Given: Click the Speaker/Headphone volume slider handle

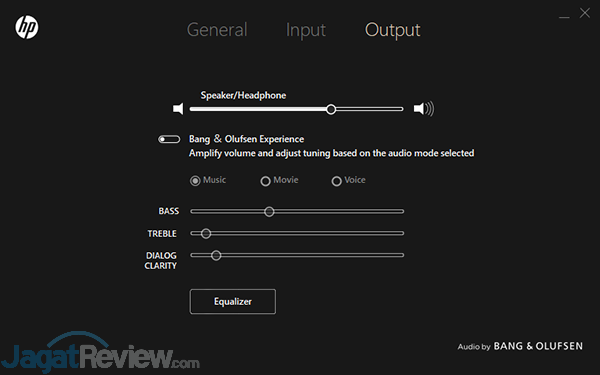Looking at the screenshot, I should coord(331,109).
